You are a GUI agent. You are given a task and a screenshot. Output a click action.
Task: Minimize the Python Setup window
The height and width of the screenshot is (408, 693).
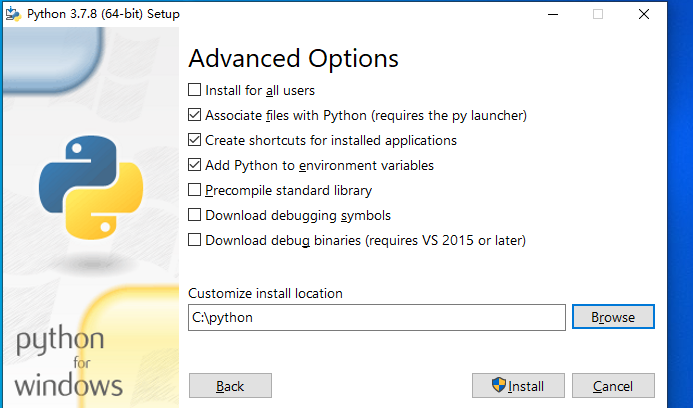[x=553, y=14]
